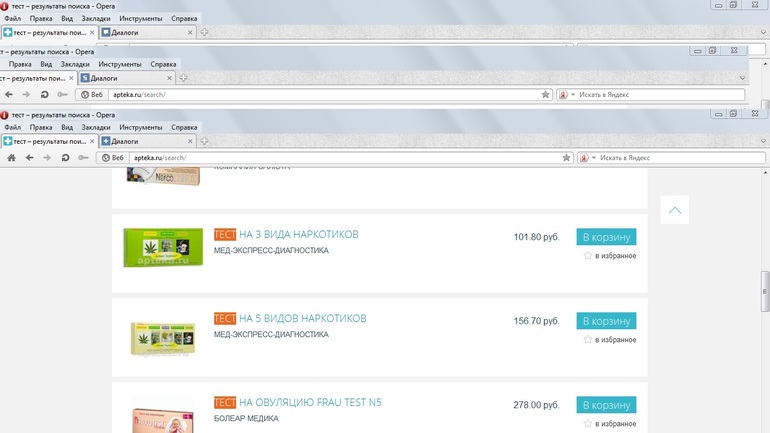This screenshot has width=770, height=433.
Task: Click the scroll-to-top arrow on the page
Action: (675, 210)
